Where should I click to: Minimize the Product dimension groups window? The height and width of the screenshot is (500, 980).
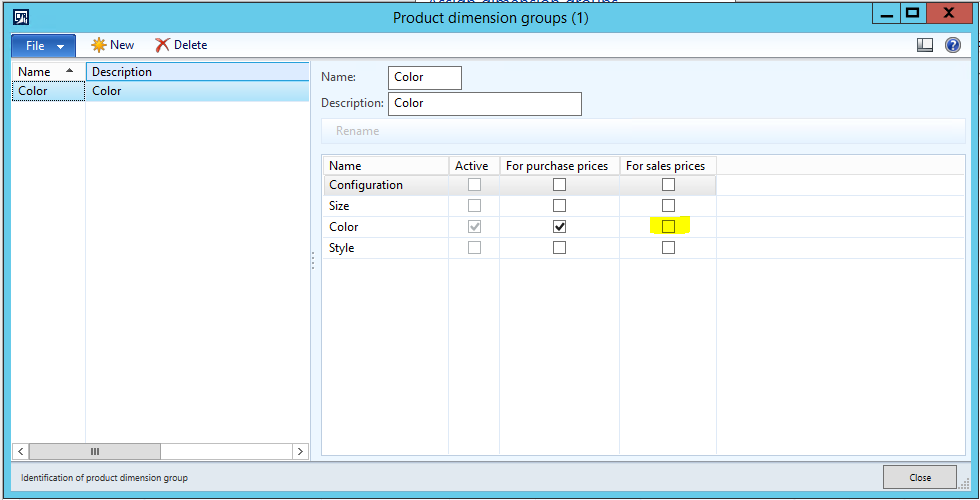888,12
